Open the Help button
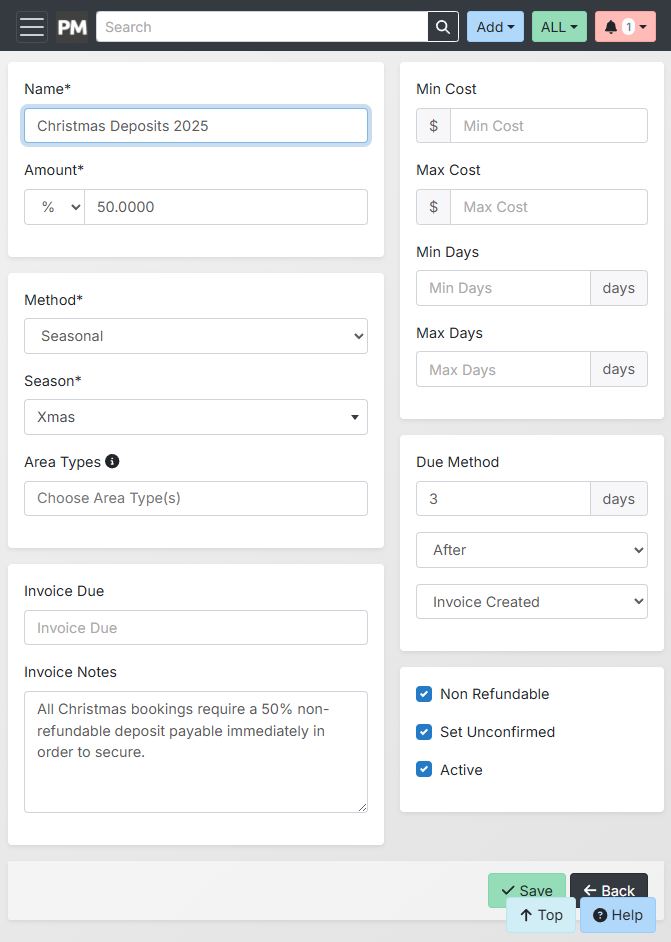This screenshot has width=671, height=942. pyautogui.click(x=617, y=915)
